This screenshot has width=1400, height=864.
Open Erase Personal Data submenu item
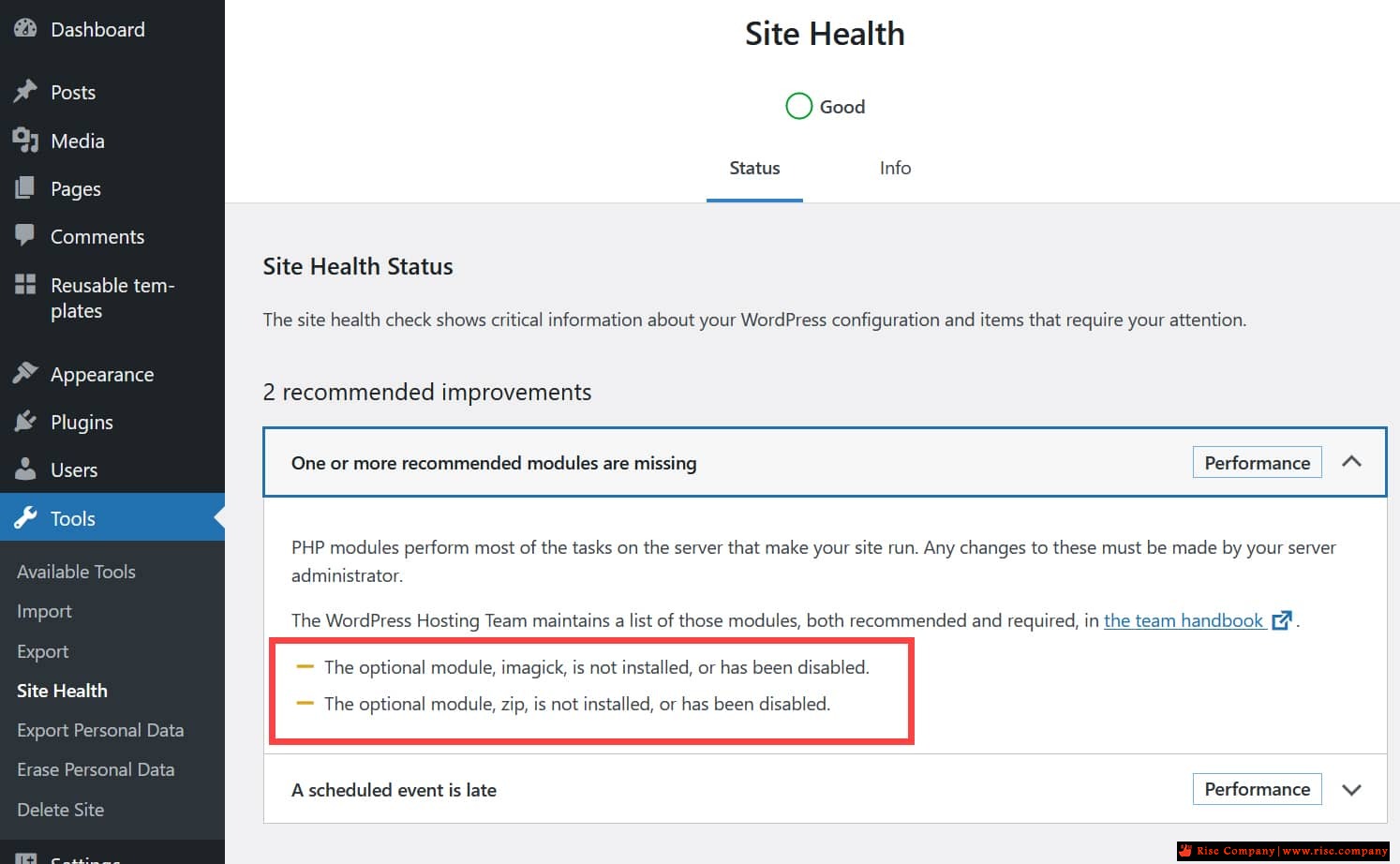click(x=96, y=769)
